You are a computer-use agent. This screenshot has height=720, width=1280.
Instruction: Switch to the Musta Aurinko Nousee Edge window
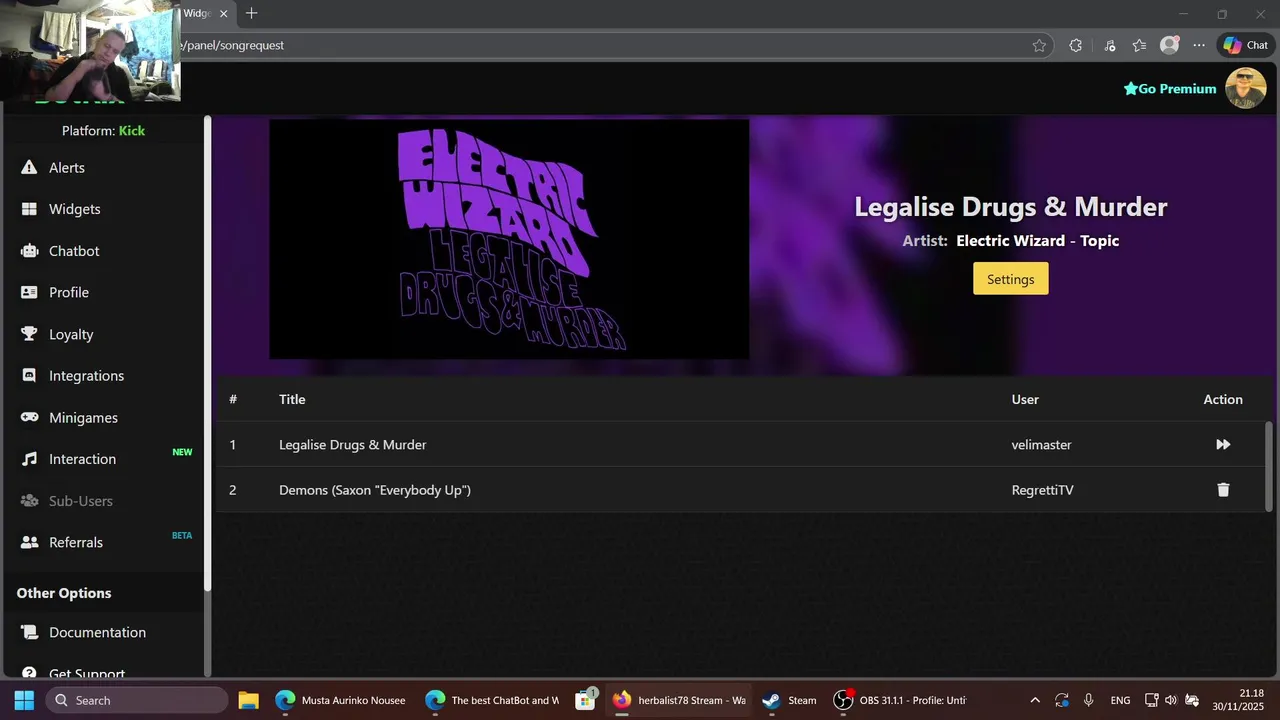click(341, 700)
